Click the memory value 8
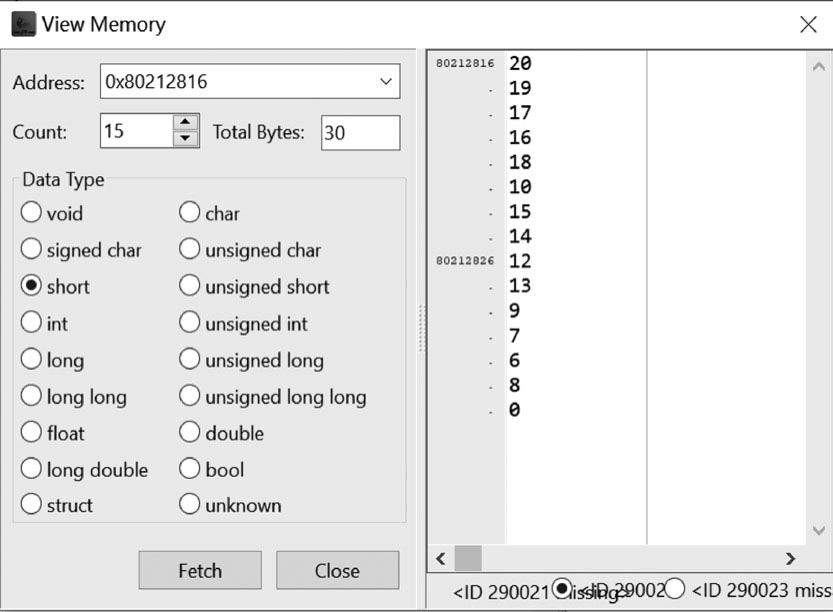 click(514, 385)
